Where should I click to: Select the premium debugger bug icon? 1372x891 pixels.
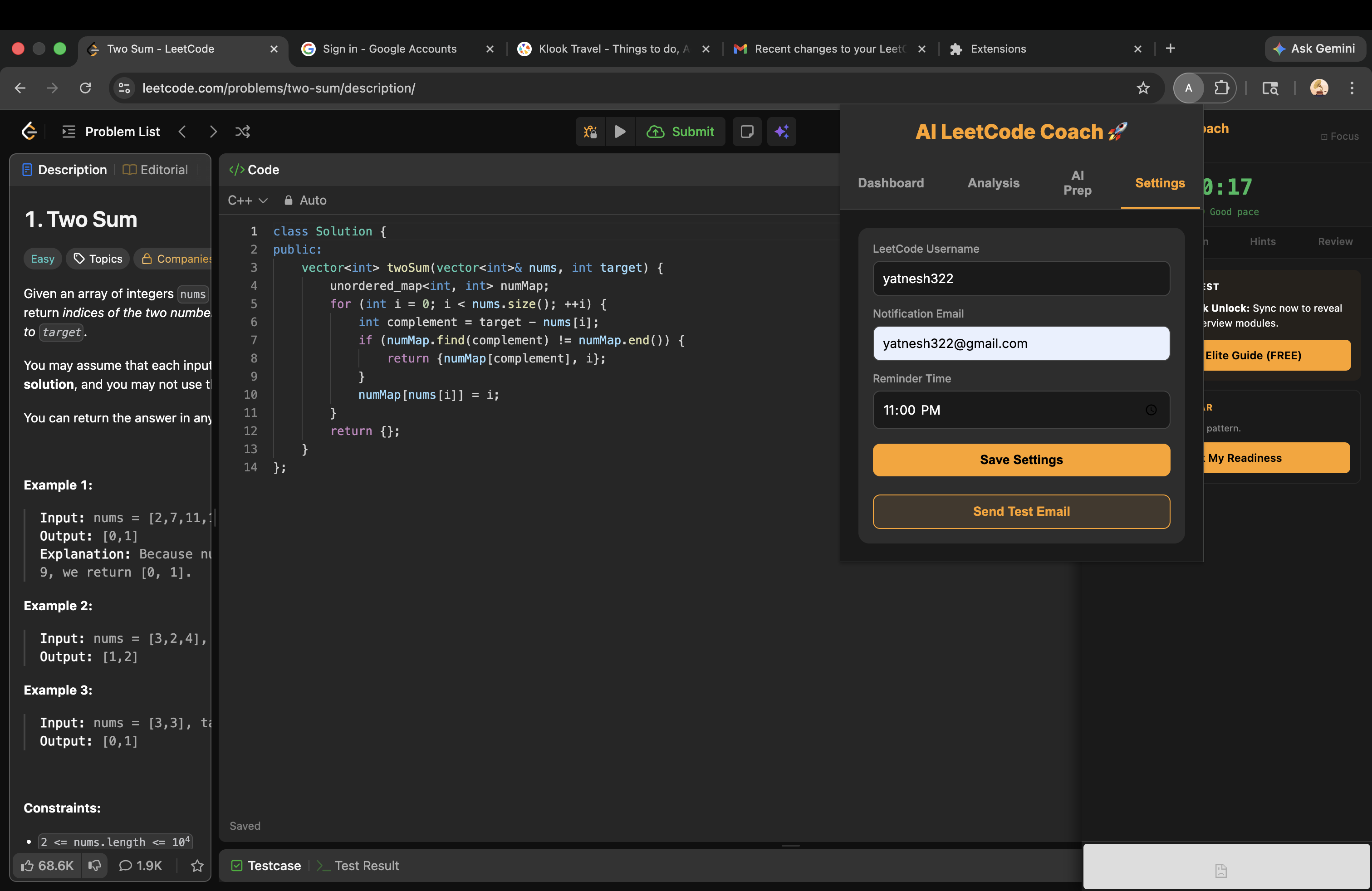(x=590, y=132)
